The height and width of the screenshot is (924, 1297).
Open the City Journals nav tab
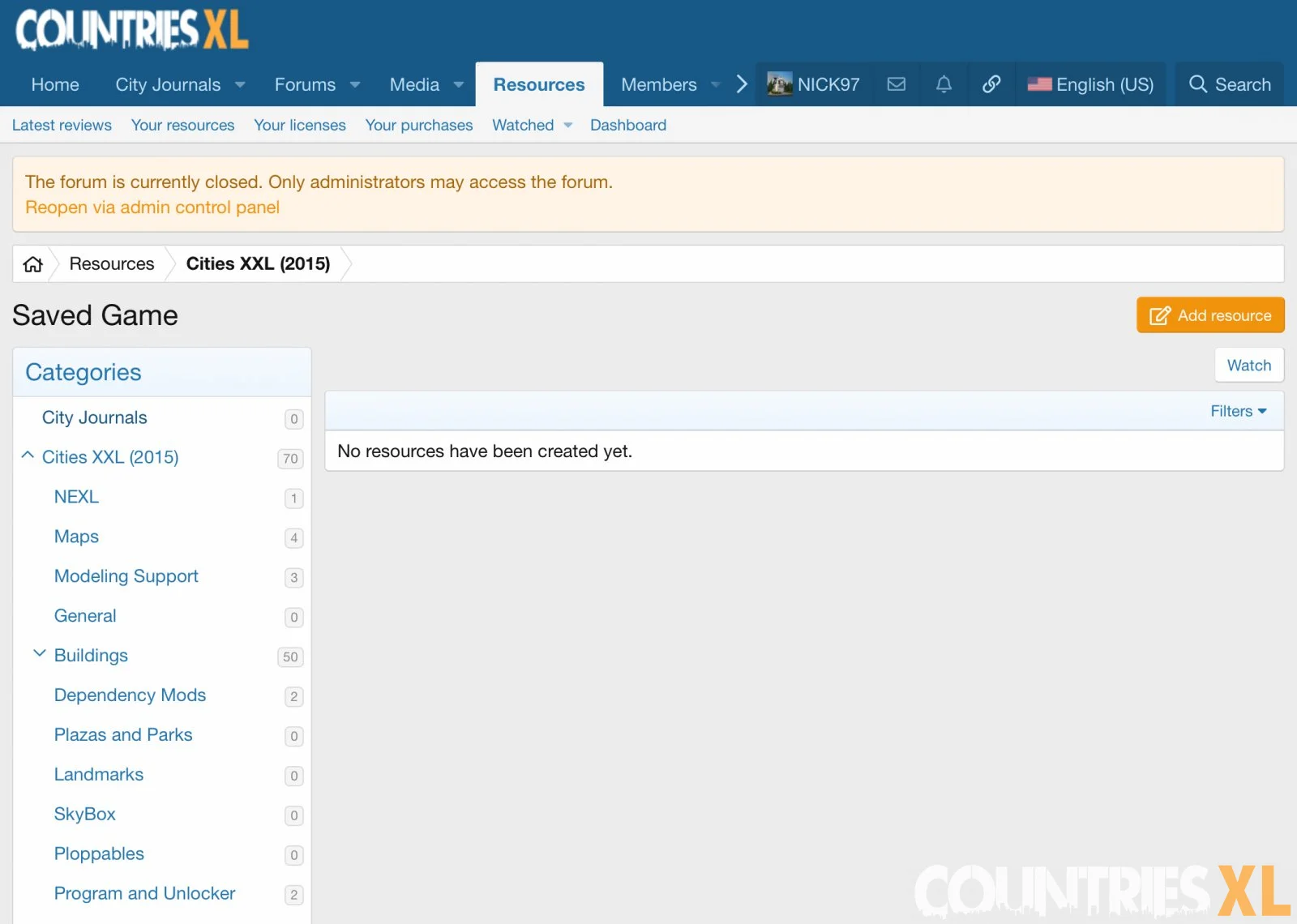click(168, 84)
